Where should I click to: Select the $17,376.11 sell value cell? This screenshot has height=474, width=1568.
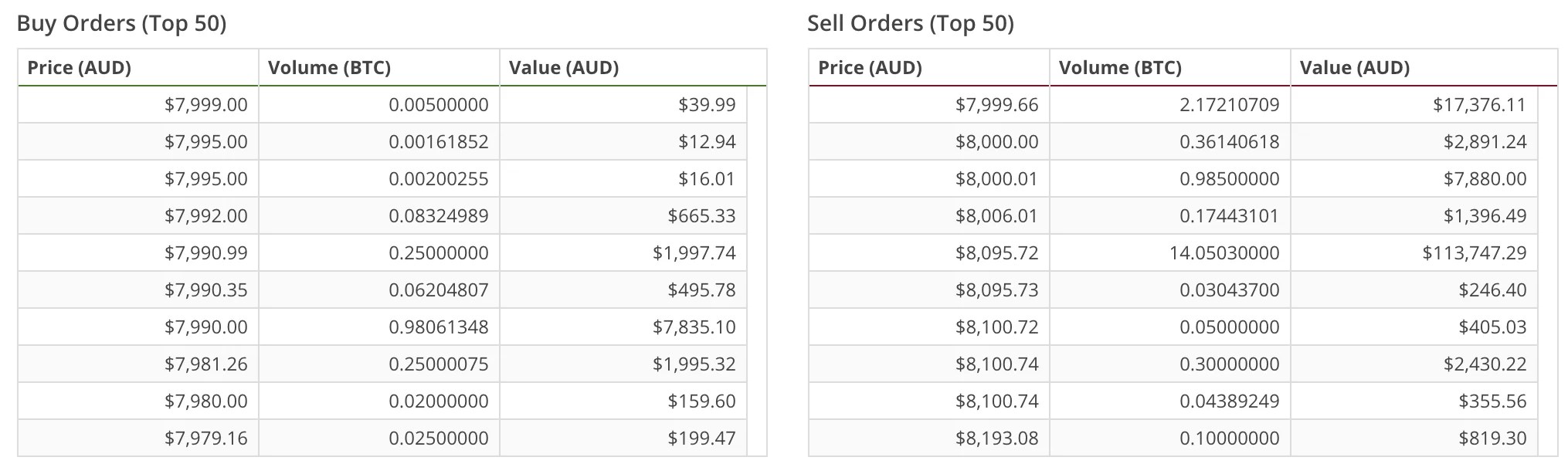coord(1479,105)
